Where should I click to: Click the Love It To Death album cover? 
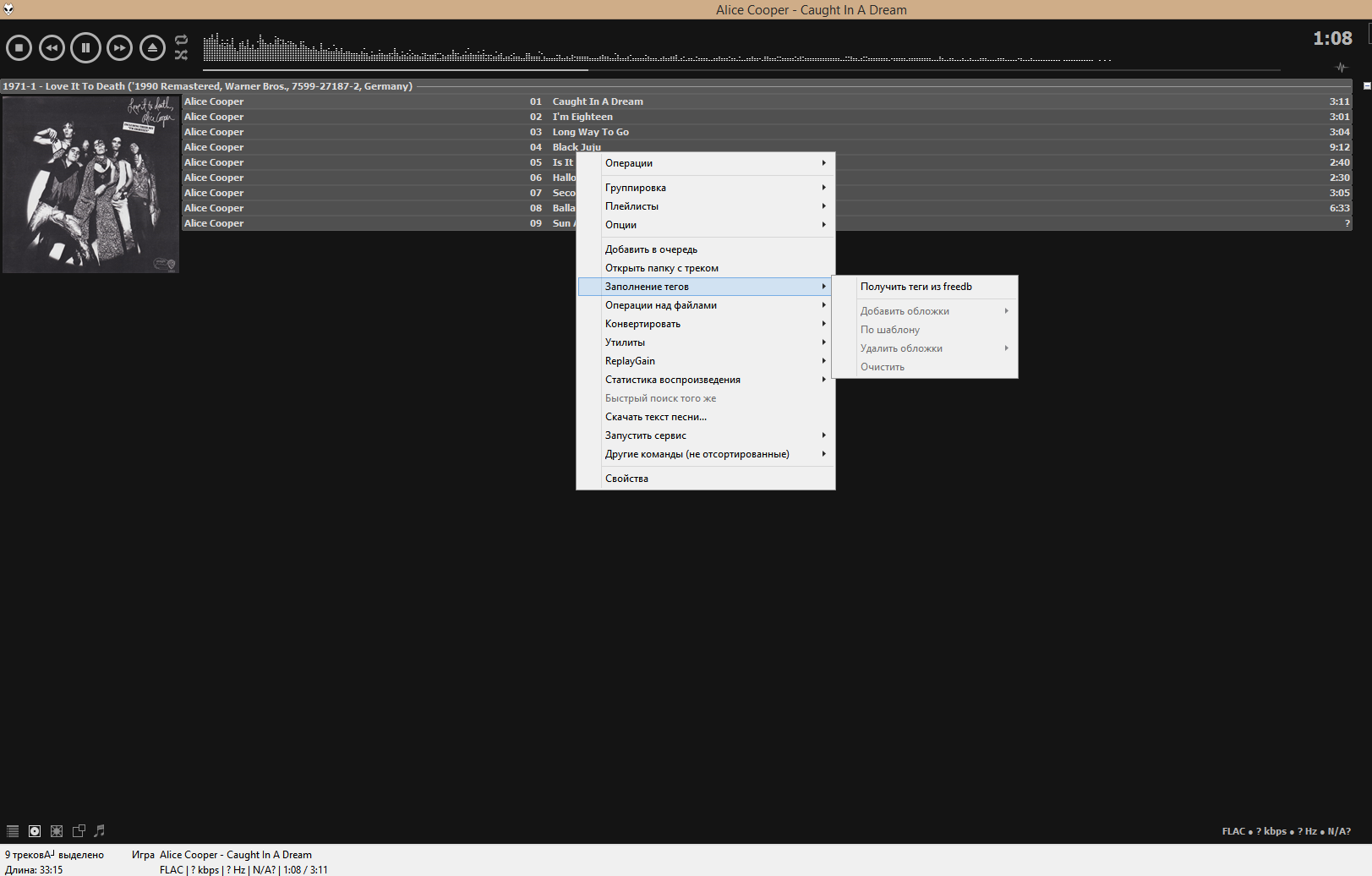tap(90, 184)
